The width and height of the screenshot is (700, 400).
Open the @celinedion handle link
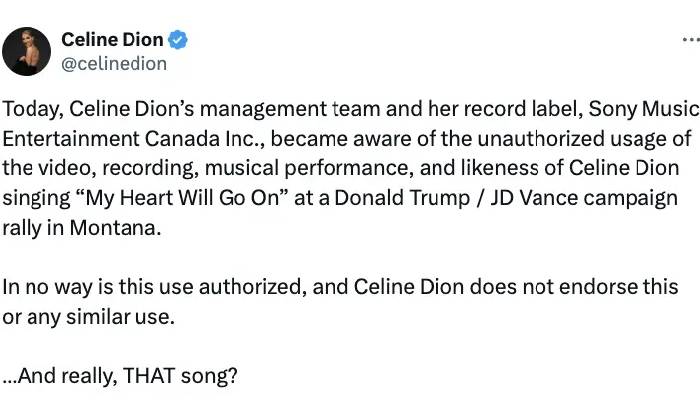pos(114,63)
